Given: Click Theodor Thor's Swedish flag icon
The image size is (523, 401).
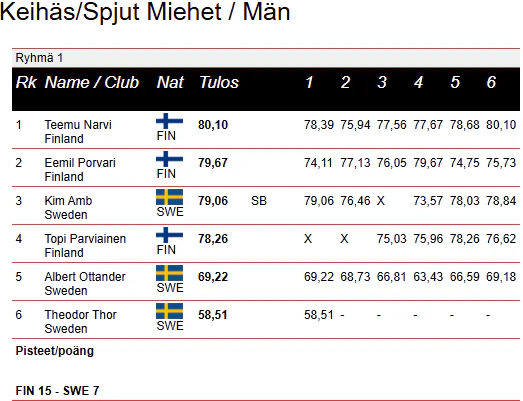Looking at the screenshot, I should (169, 311).
